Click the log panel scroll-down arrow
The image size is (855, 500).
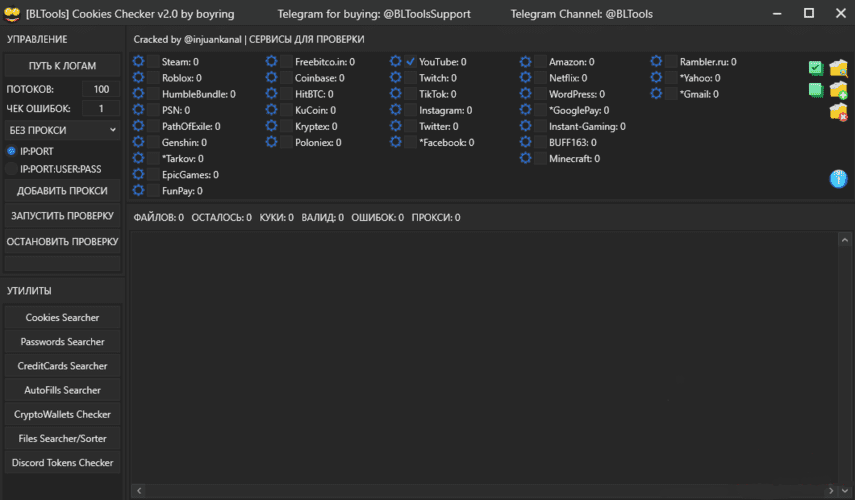[x=845, y=491]
